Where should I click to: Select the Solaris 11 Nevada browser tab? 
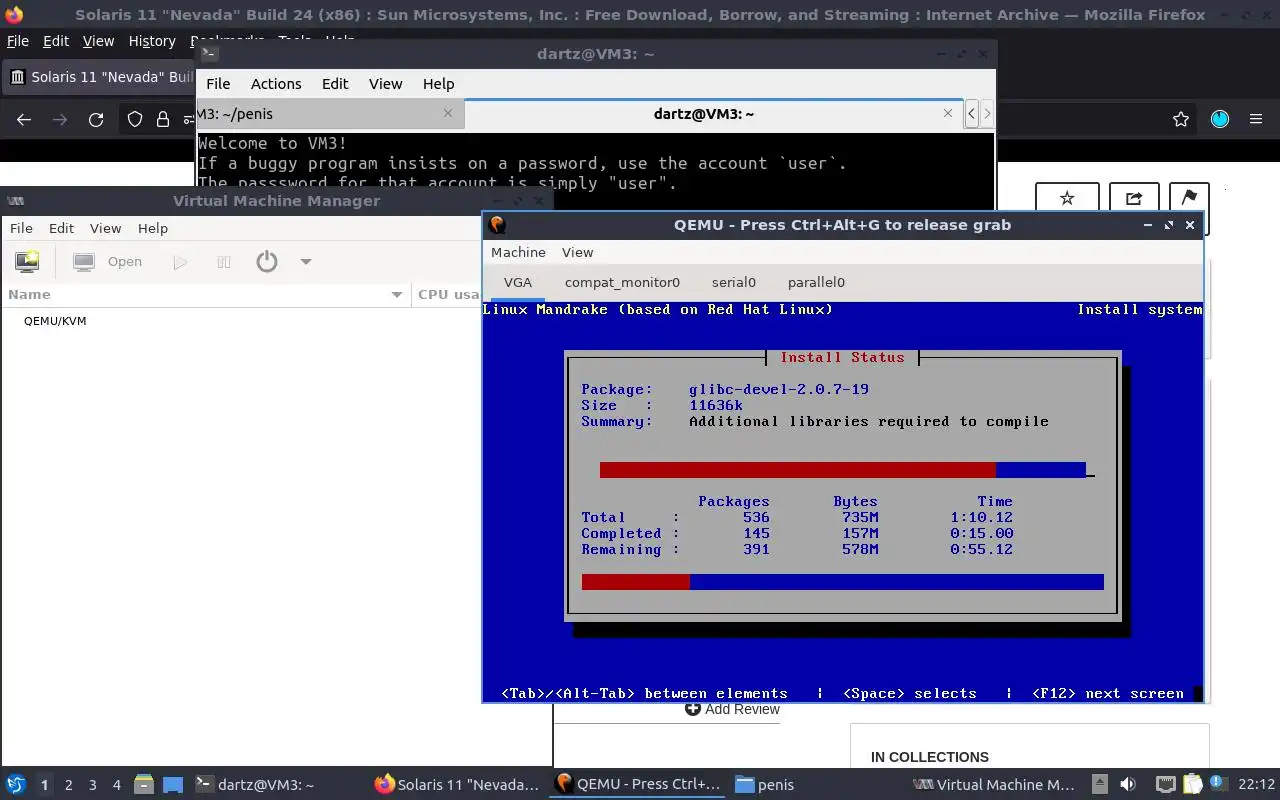(100, 77)
